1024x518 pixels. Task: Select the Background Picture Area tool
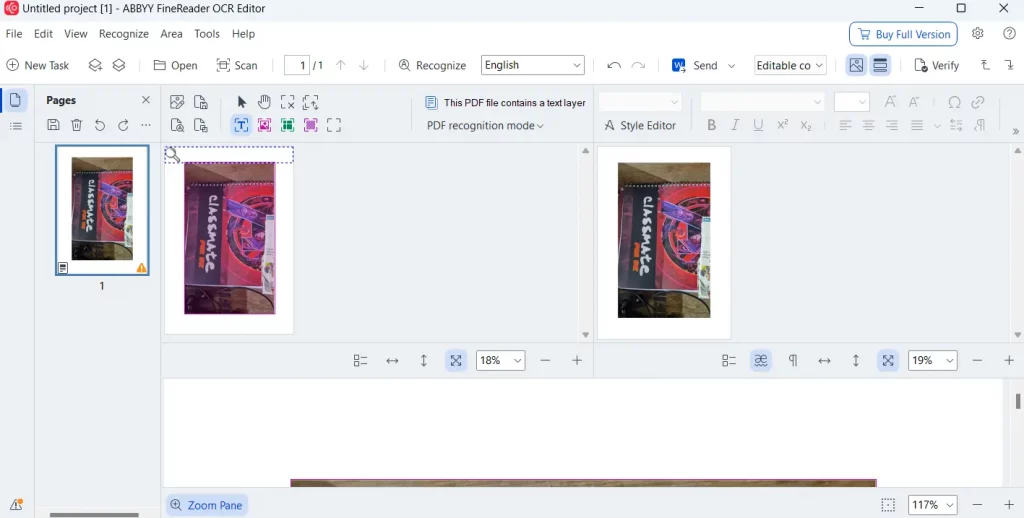(310, 125)
